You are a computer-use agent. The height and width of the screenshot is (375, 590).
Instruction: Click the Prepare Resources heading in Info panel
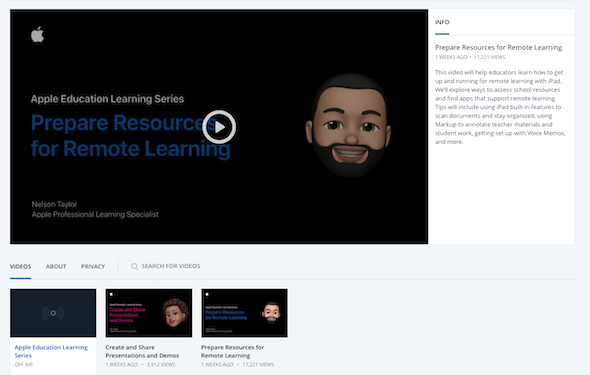499,47
